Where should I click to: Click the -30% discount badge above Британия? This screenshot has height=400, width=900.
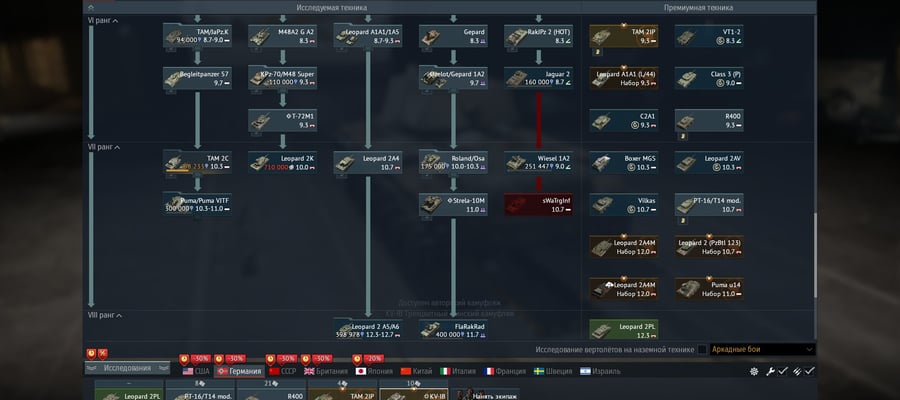pos(322,359)
